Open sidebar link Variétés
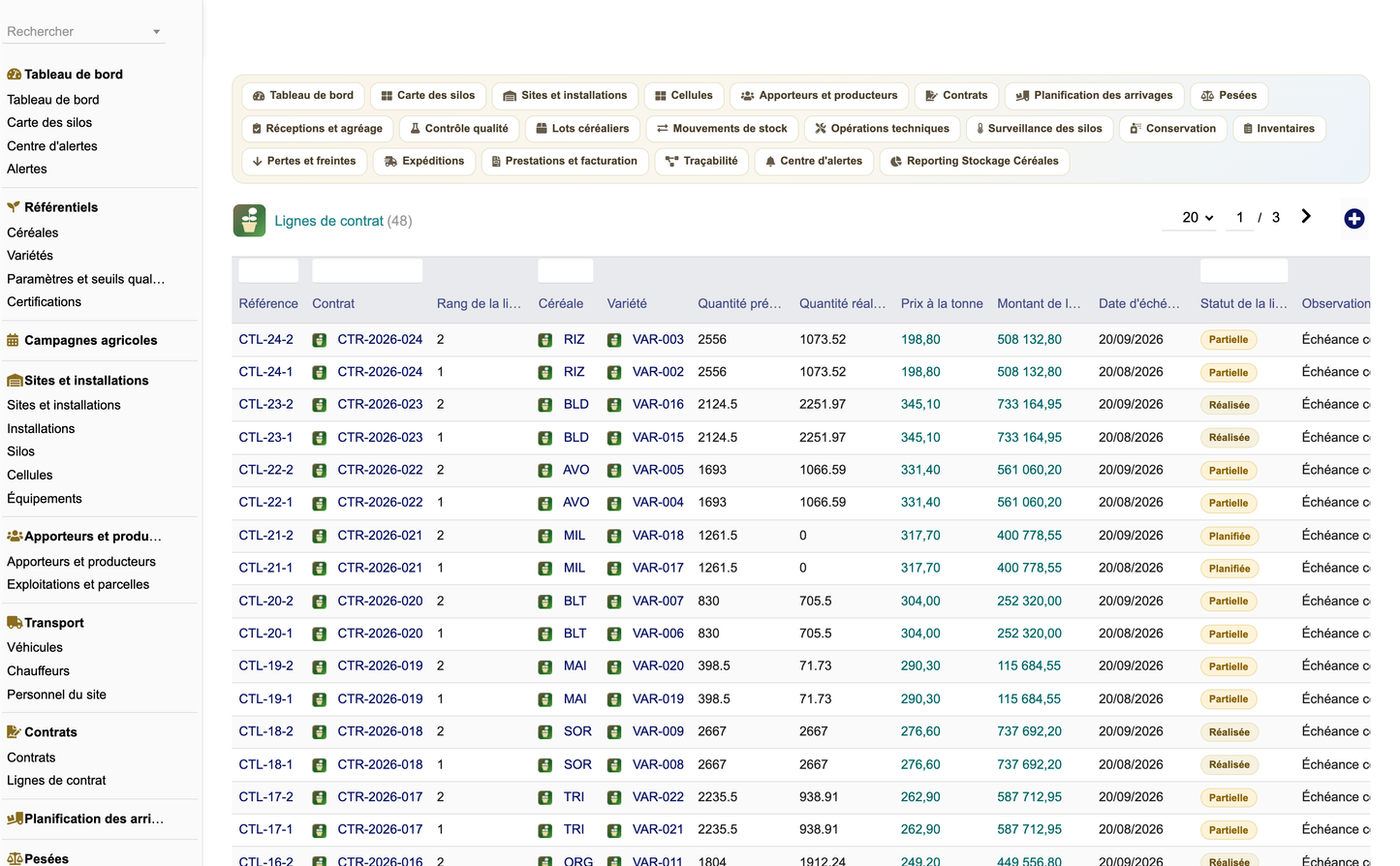 [30, 256]
